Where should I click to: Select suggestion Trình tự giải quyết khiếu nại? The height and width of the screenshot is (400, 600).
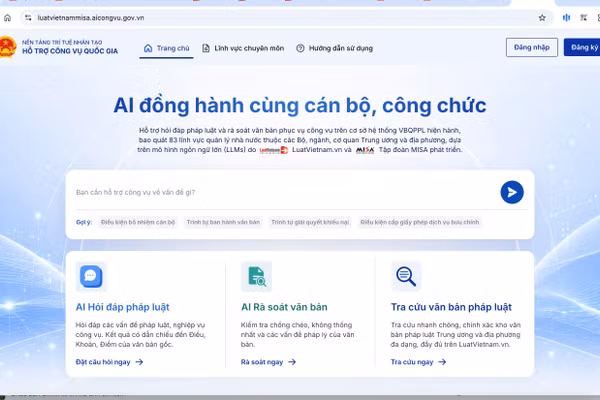tap(310, 222)
